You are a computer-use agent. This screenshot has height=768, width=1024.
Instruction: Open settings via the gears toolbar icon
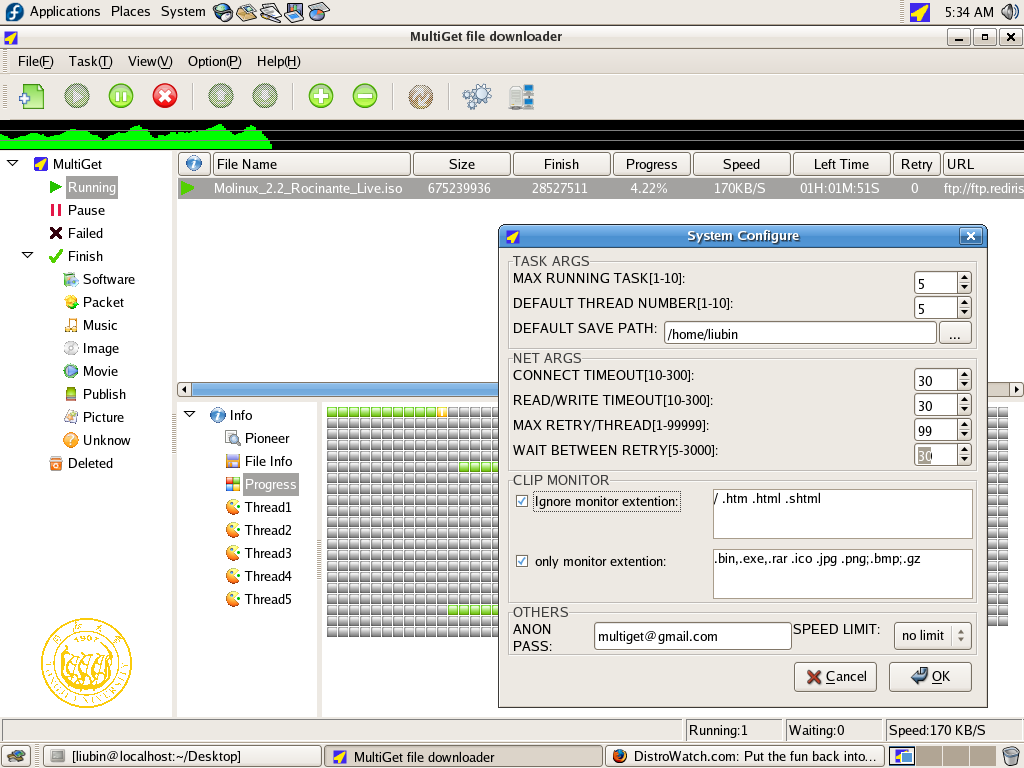477,96
